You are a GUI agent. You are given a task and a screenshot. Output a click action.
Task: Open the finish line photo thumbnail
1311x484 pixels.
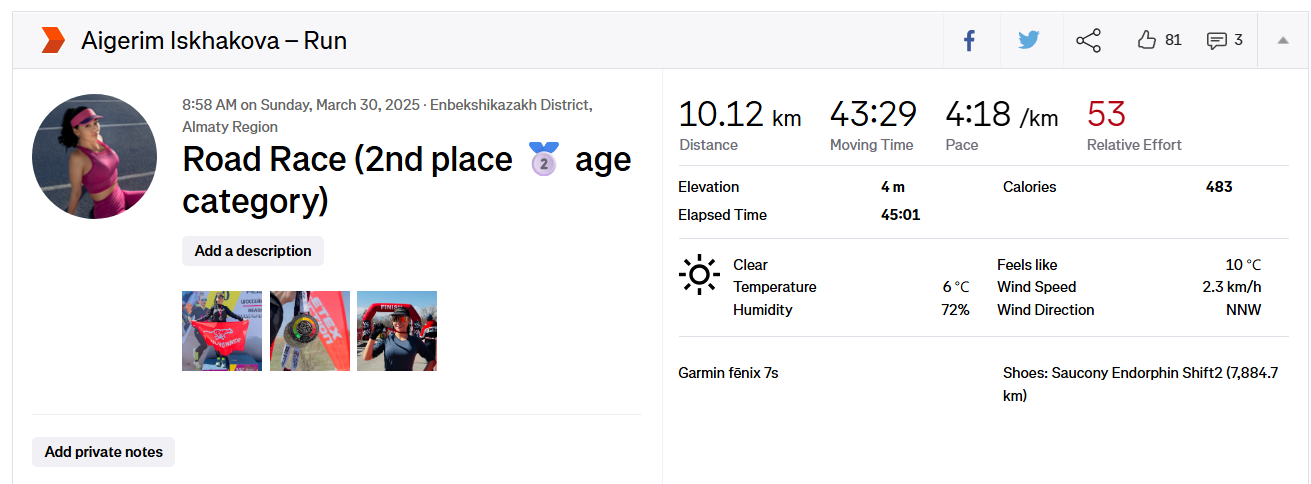(397, 331)
